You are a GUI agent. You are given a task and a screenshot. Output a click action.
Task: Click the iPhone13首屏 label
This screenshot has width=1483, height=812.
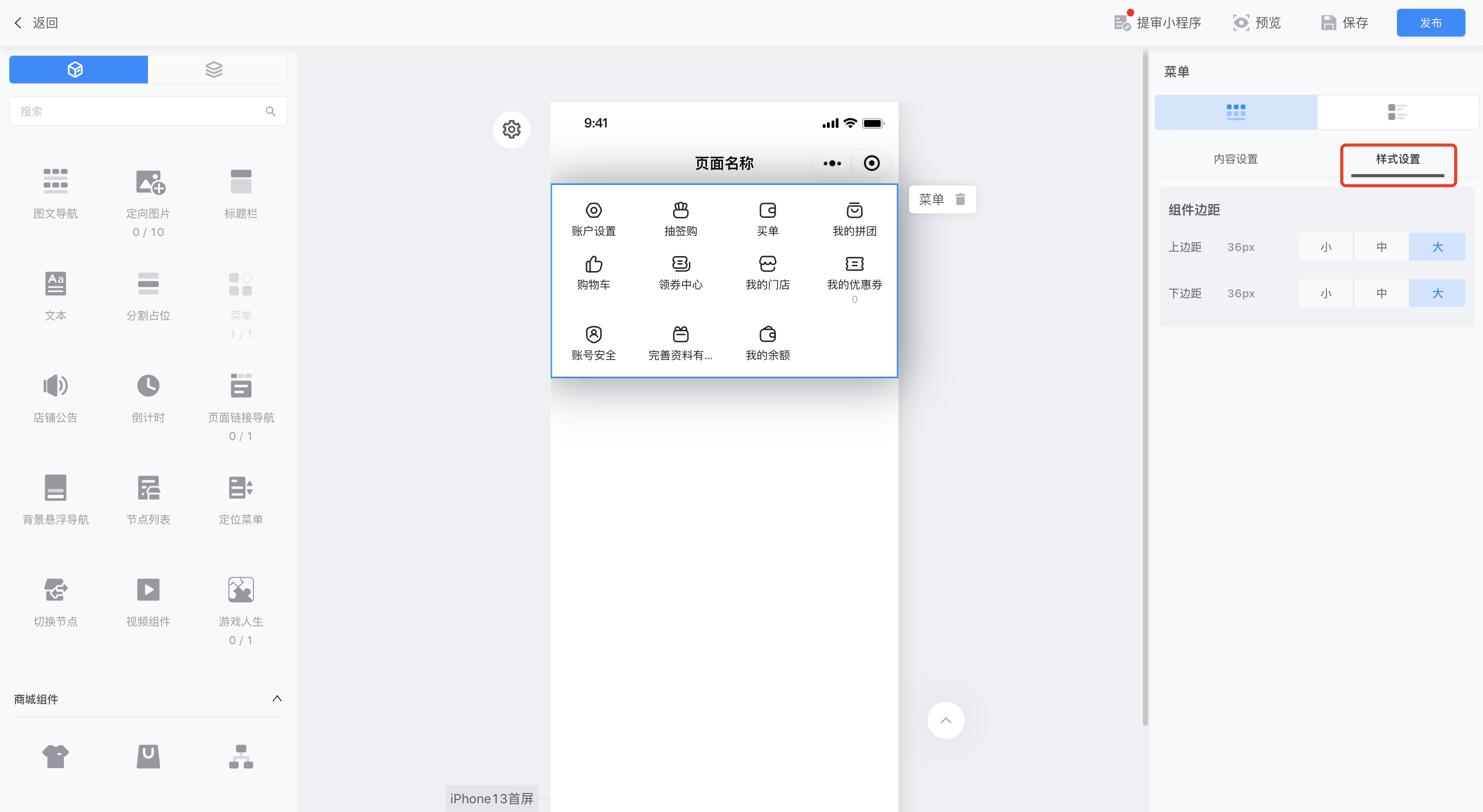pyautogui.click(x=492, y=798)
